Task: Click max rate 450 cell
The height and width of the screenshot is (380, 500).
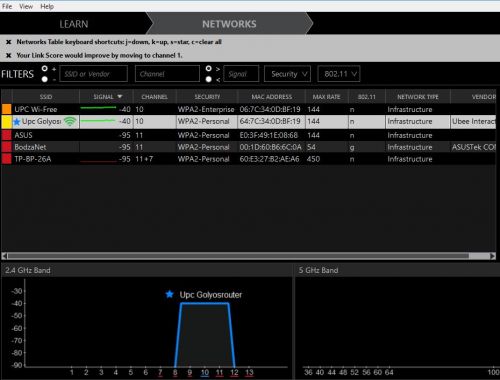Action: [x=313, y=159]
